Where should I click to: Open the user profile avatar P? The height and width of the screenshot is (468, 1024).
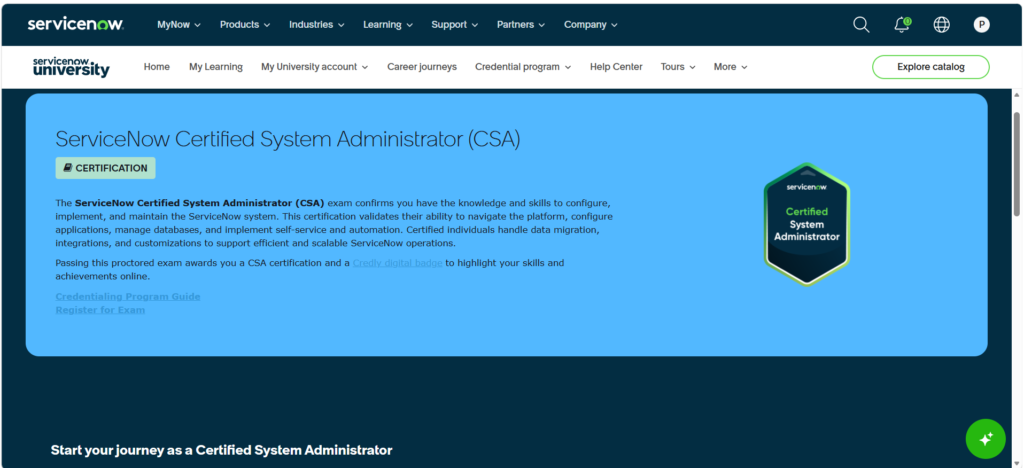[981, 25]
